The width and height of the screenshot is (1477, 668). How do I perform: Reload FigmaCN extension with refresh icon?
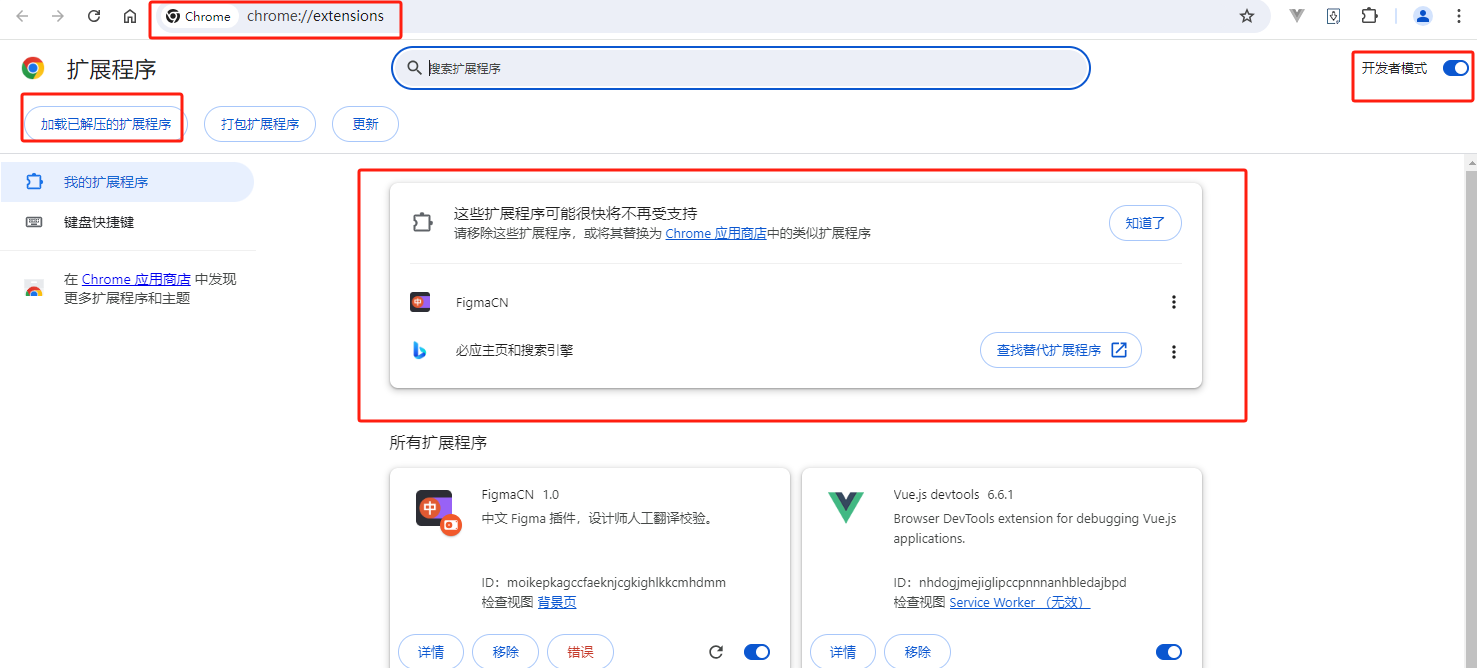(716, 652)
